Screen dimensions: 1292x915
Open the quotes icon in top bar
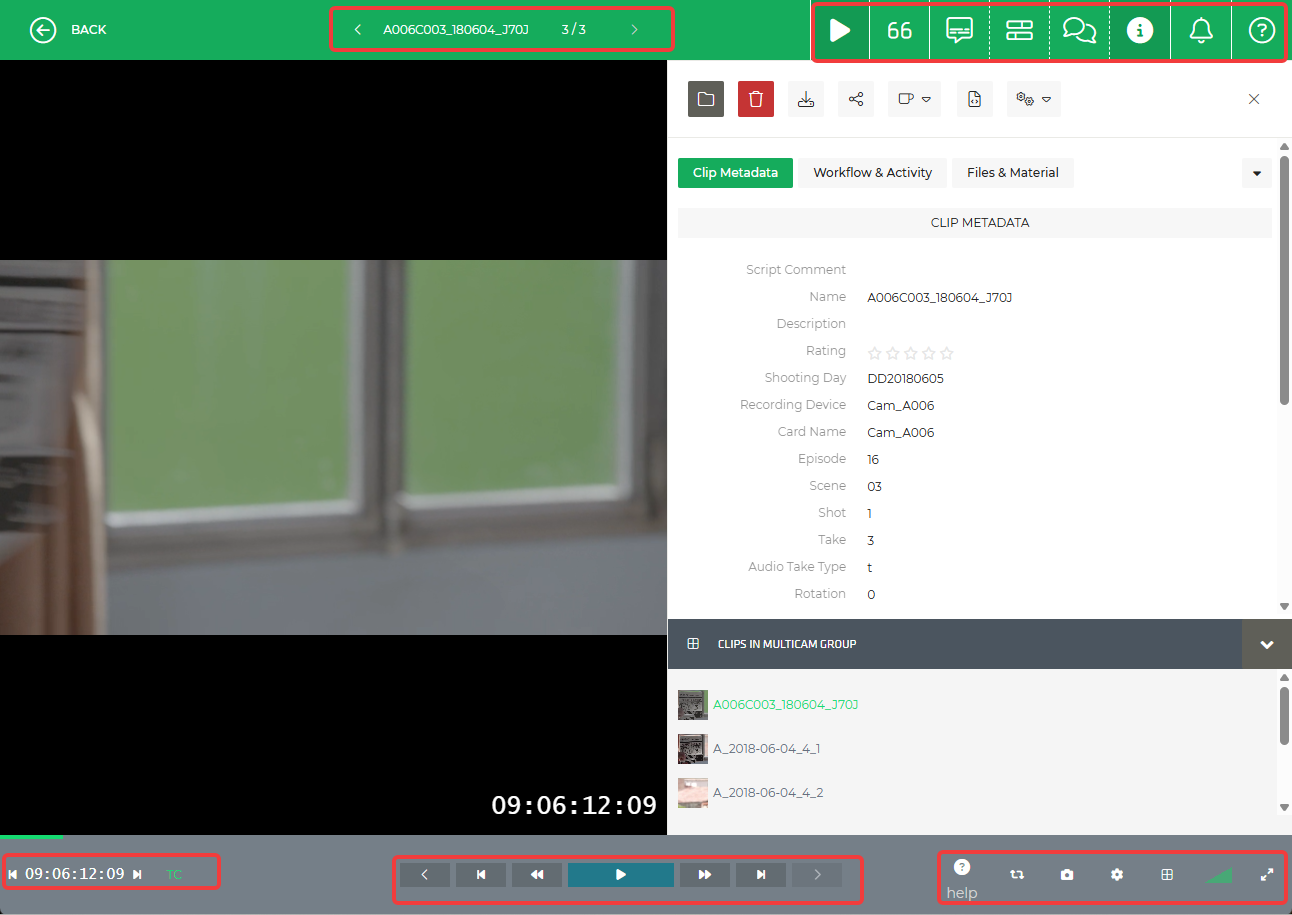[899, 30]
